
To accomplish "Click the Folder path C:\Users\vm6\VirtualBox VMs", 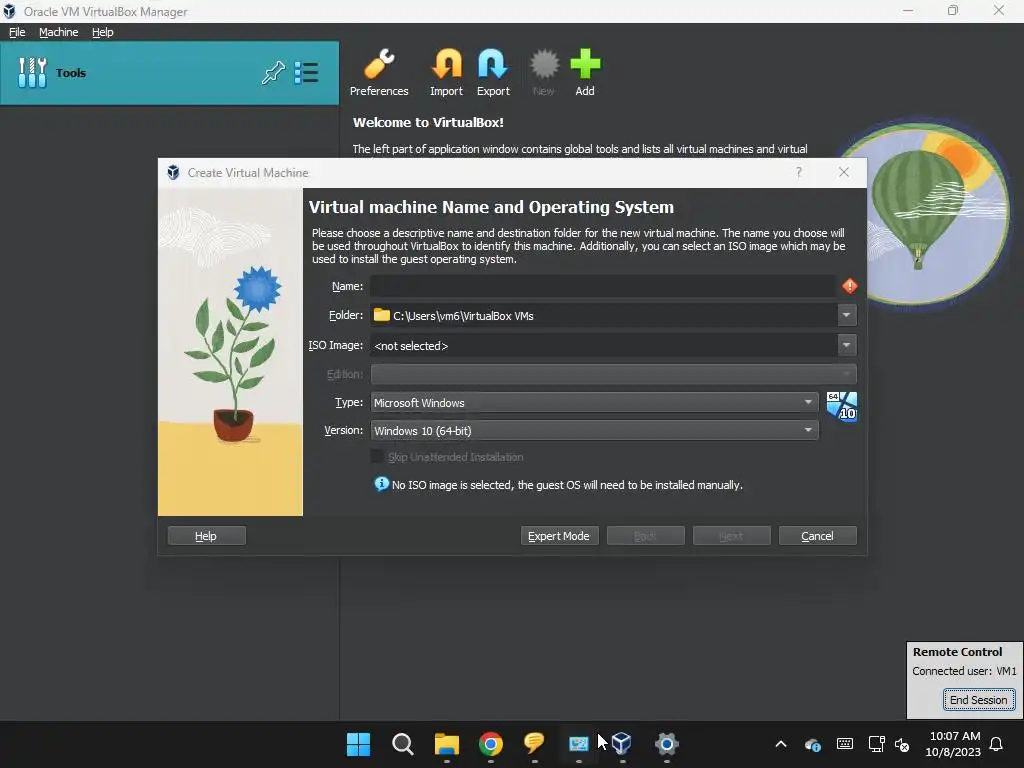I will click(463, 316).
